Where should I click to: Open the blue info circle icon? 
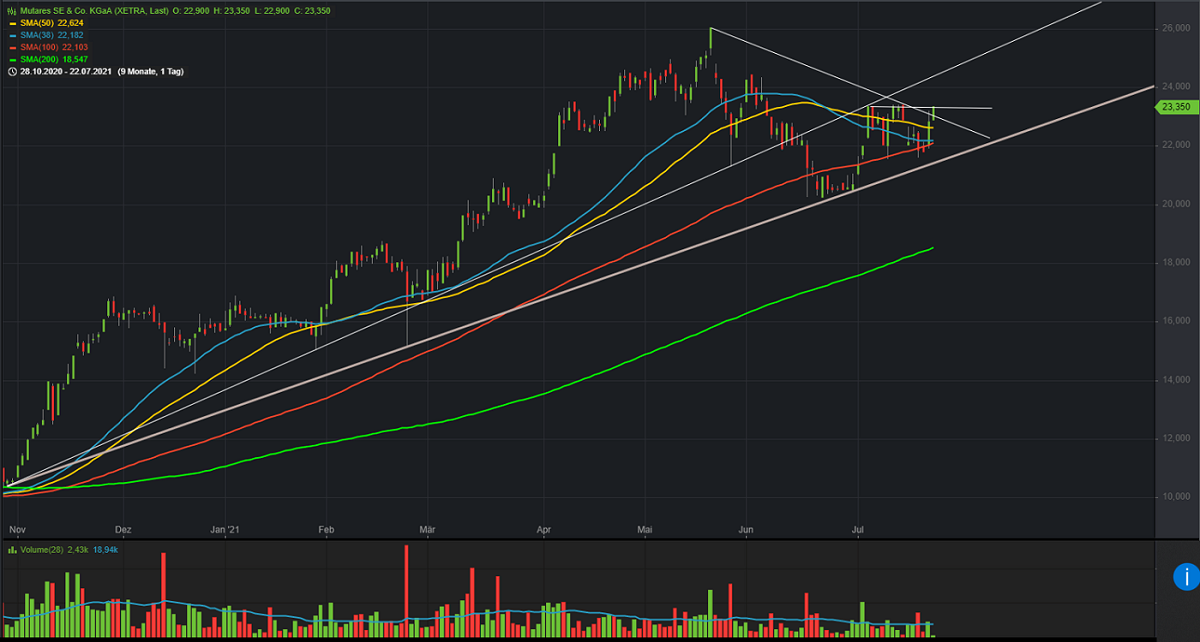click(1184, 576)
